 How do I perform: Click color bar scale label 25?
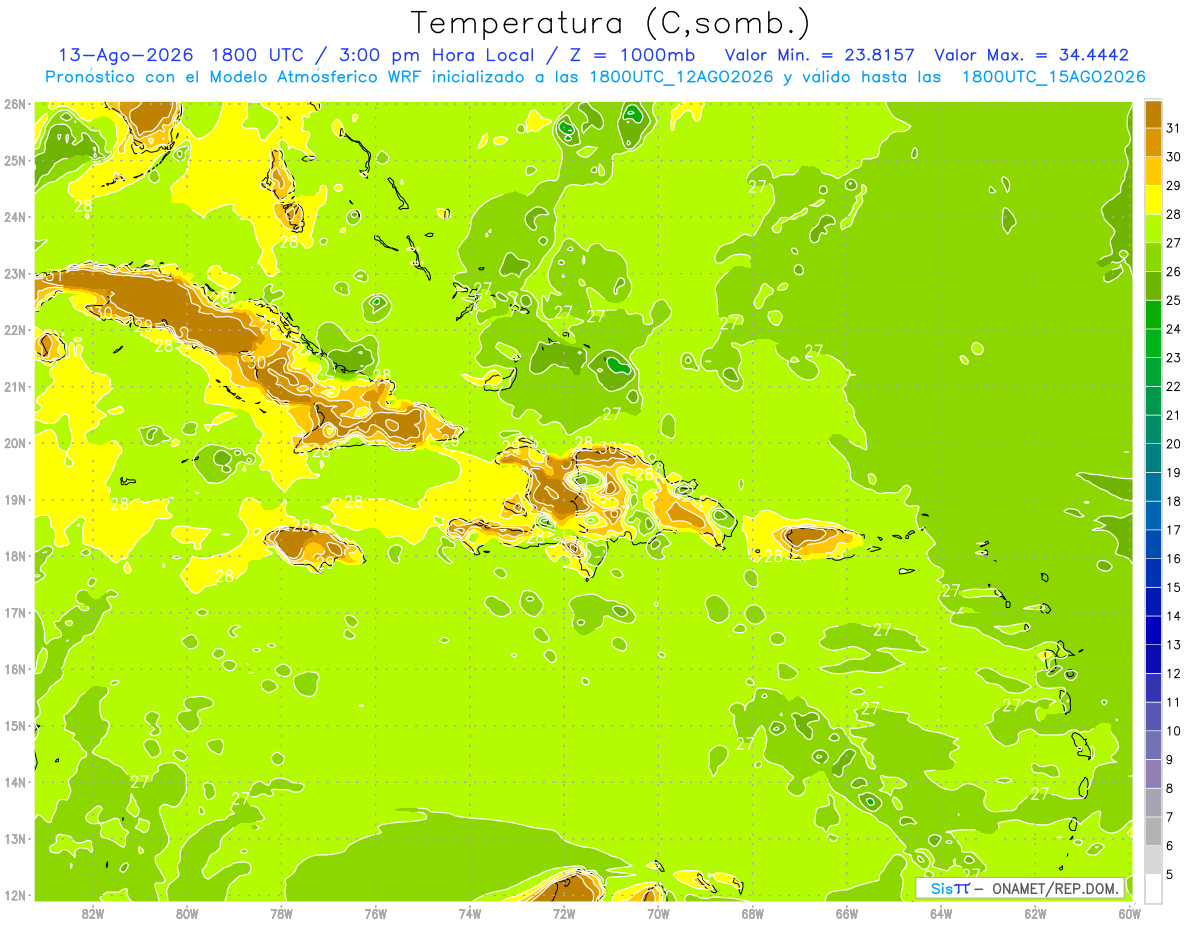click(x=1174, y=300)
